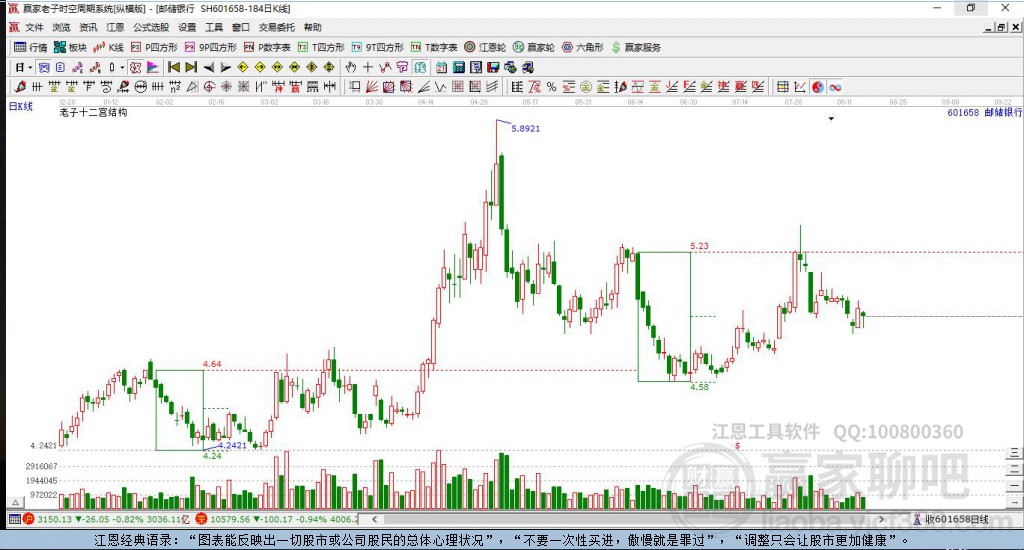Viewport: 1024px width, 550px height.
Task: Open 赢家服务 service link
Action: coord(636,48)
